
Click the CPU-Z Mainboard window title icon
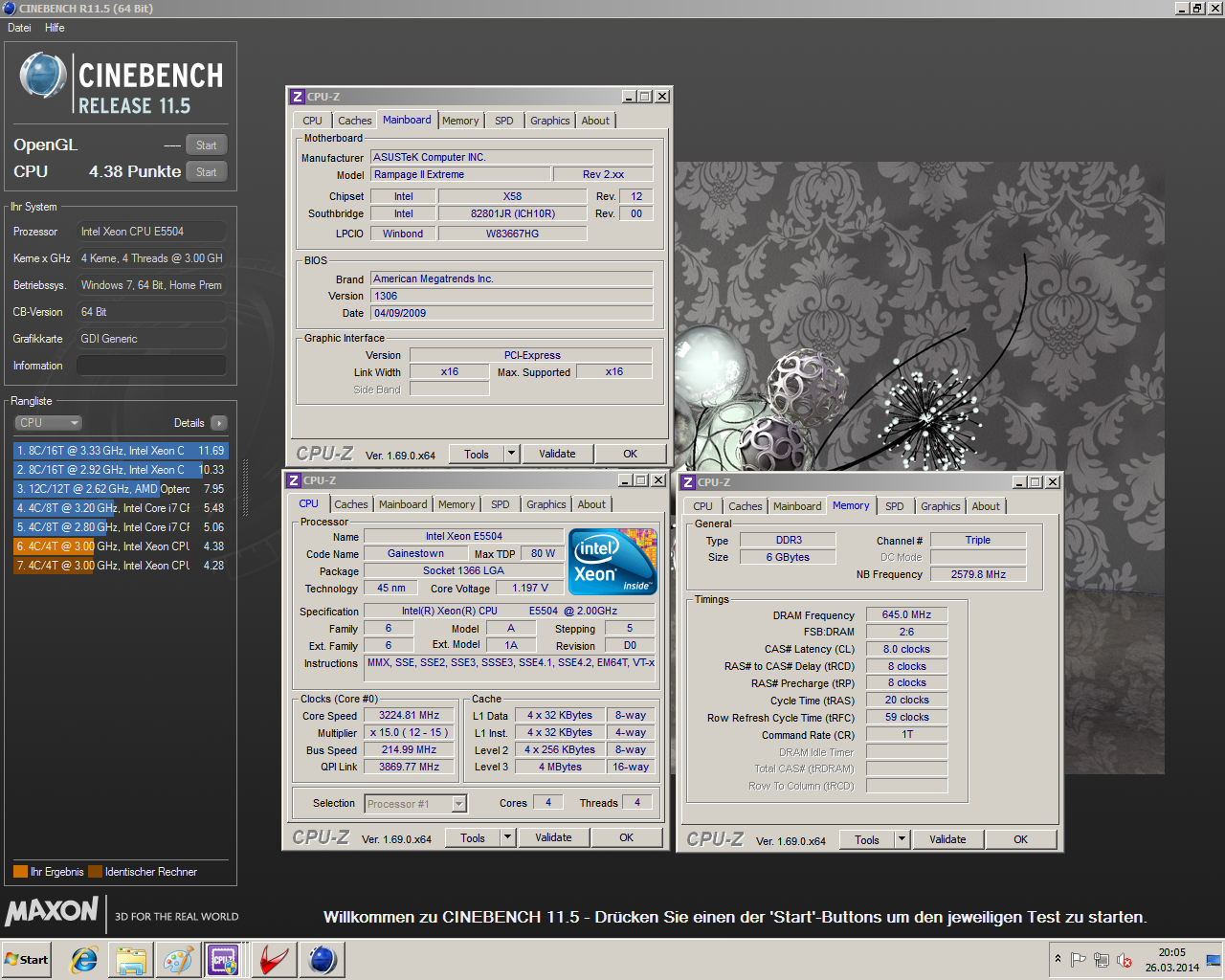297,97
